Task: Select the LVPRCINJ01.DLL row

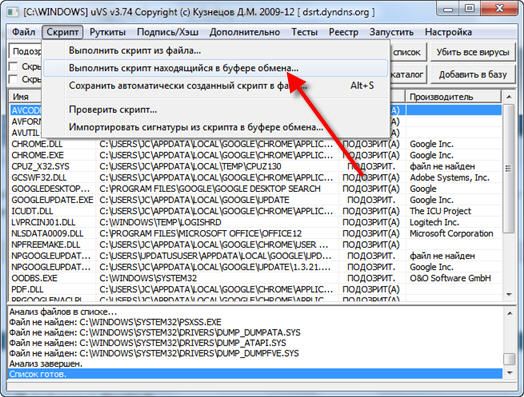Action: 256,223
